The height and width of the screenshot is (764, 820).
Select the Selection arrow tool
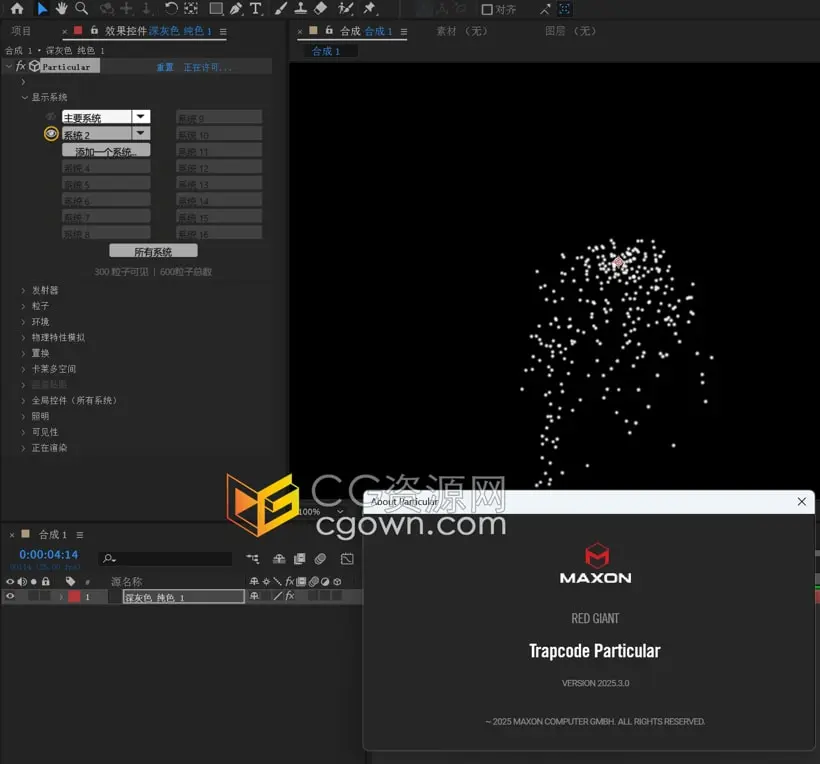click(x=42, y=8)
